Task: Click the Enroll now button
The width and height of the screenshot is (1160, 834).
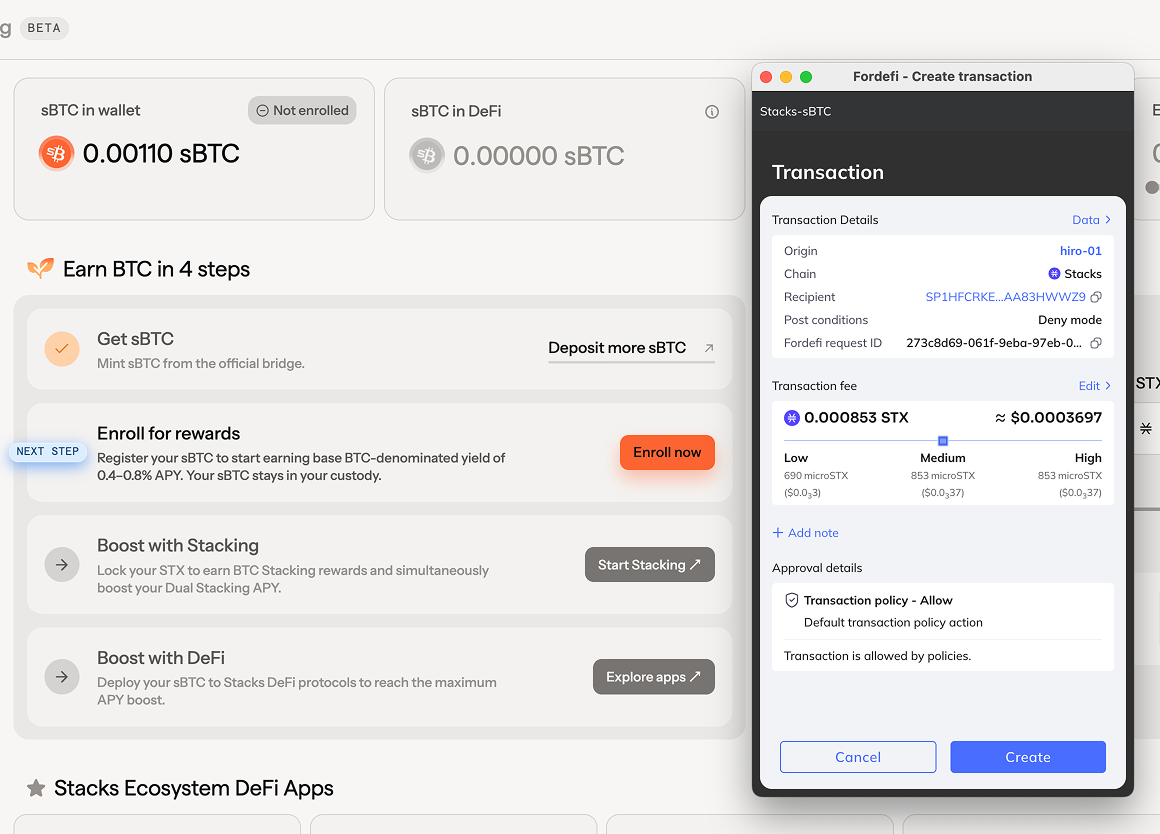Action: click(x=667, y=453)
